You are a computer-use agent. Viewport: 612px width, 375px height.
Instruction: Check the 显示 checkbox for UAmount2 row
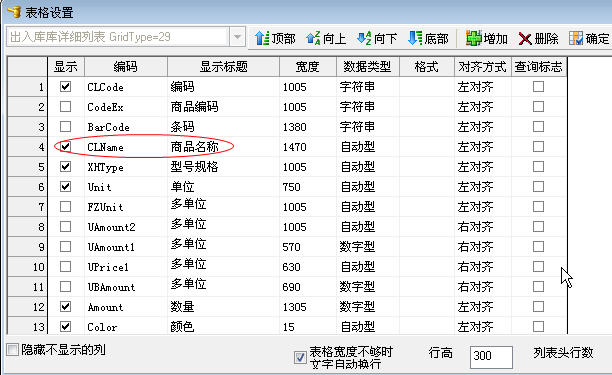pyautogui.click(x=66, y=227)
